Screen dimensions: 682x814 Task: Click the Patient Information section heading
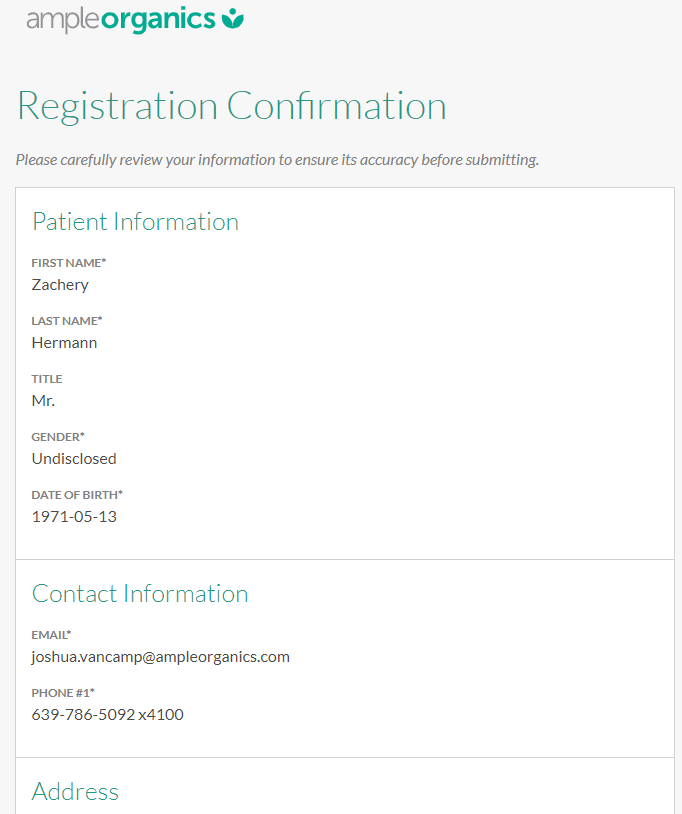(x=135, y=221)
